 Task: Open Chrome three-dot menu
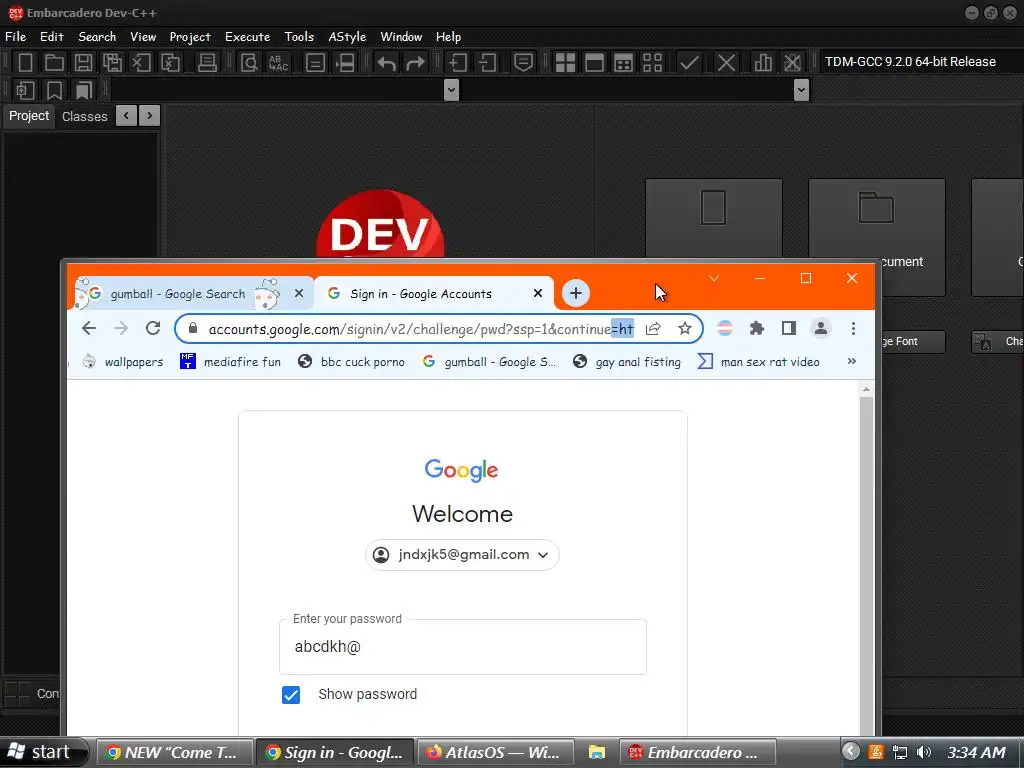coord(853,328)
